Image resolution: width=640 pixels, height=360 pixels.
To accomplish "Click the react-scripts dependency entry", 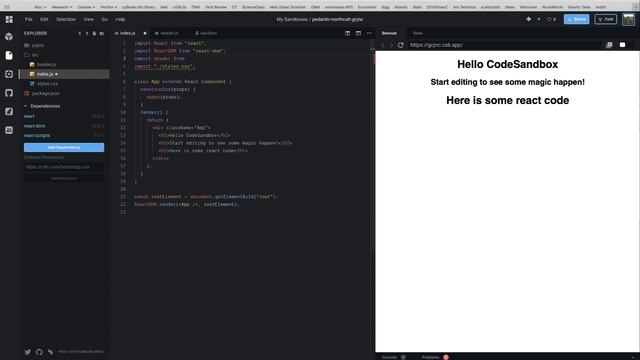I will [37, 136].
